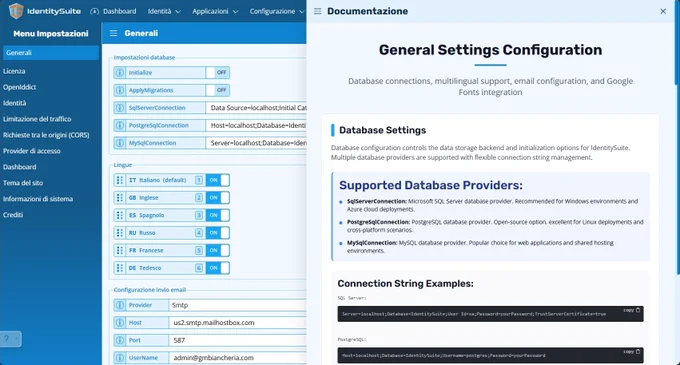Click the Host field us2.smtp.mailhostbox.com
The height and width of the screenshot is (365, 680).
coord(238,323)
